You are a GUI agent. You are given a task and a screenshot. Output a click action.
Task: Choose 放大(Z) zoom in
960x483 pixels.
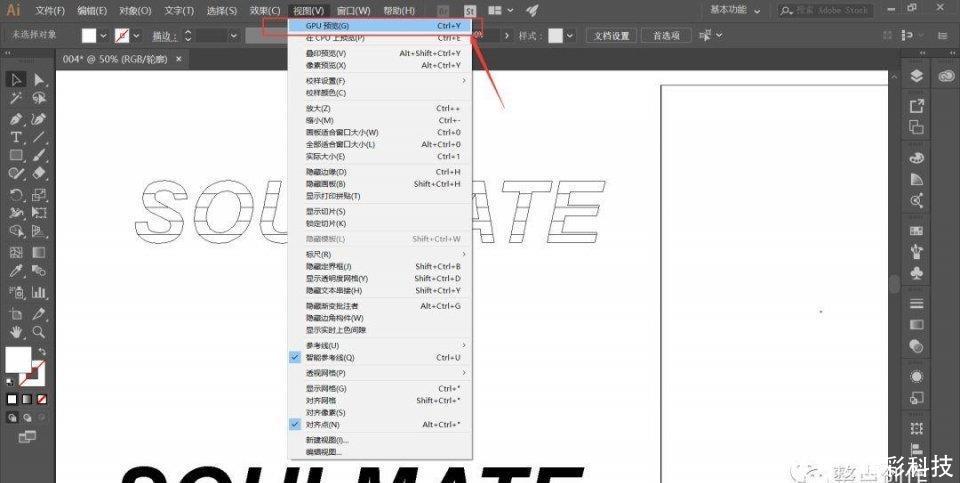pos(380,108)
